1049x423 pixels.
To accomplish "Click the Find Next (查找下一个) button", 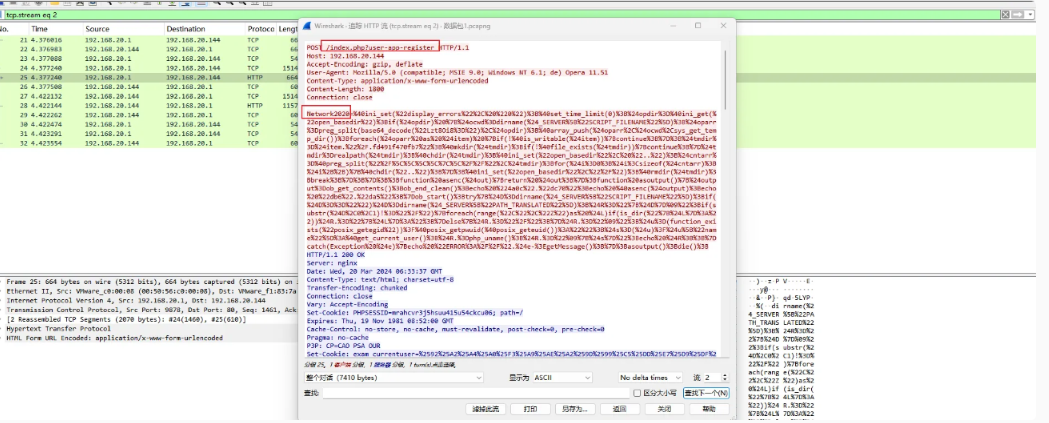I will click(x=708, y=393).
